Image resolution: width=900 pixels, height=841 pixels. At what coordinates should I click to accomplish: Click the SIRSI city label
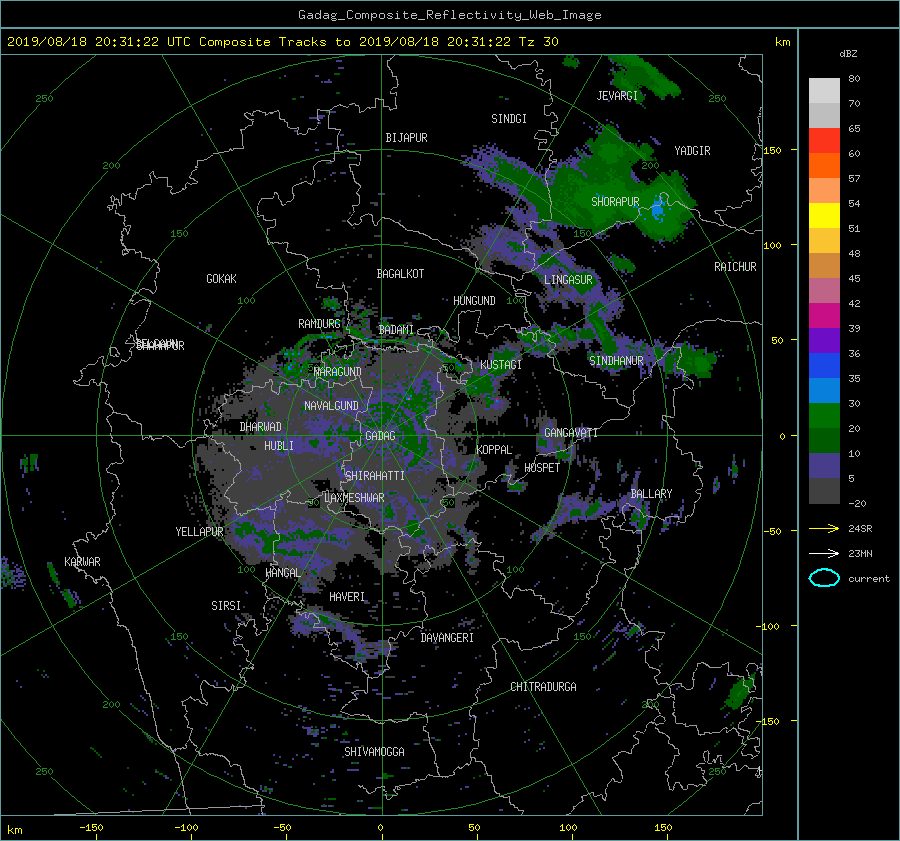point(226,606)
